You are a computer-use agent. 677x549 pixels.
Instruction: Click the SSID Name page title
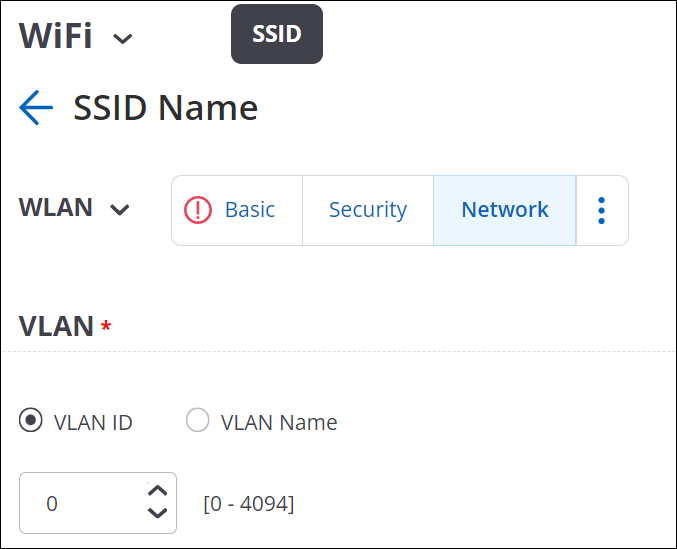click(x=165, y=108)
